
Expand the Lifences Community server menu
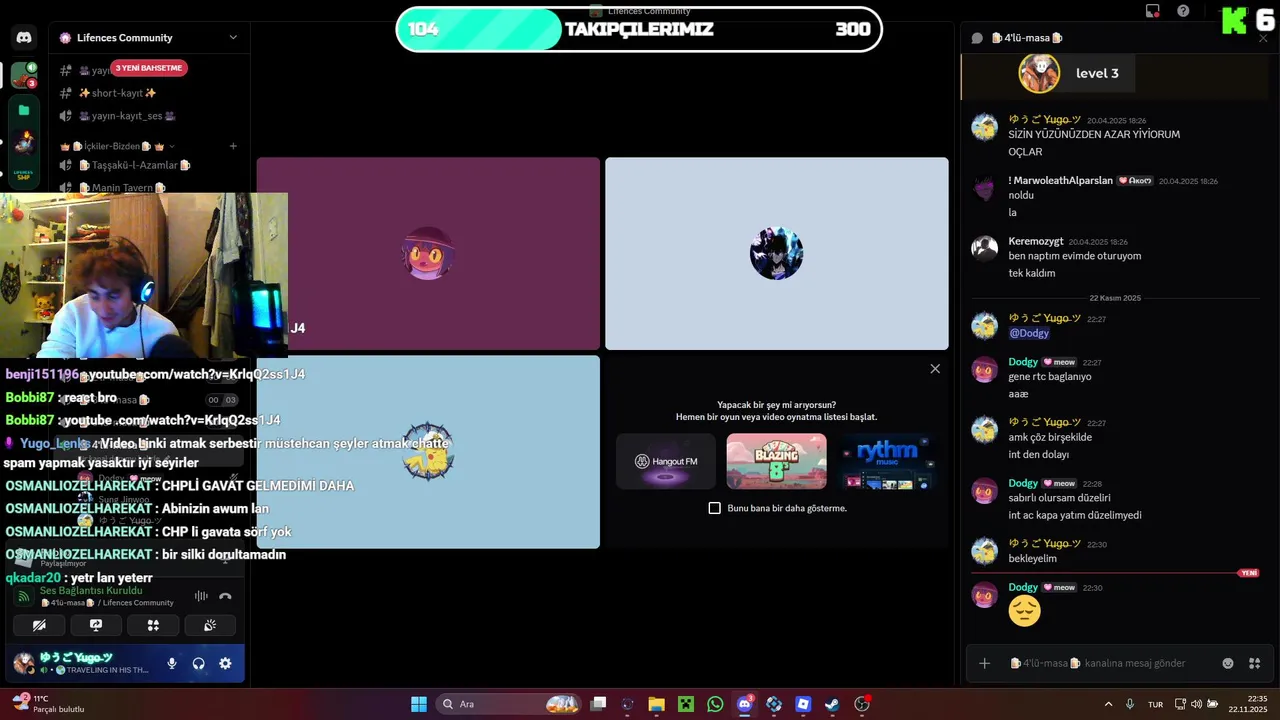(149, 38)
